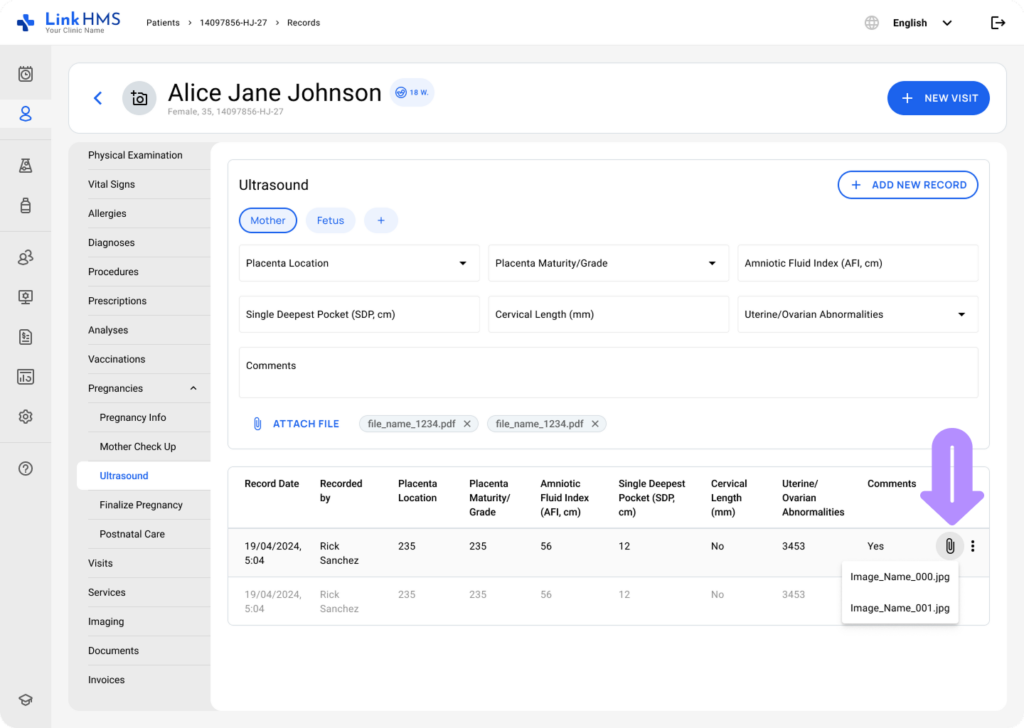Viewport: 1024px width, 728px height.
Task: Click the camera photo upload icon
Action: click(139, 99)
